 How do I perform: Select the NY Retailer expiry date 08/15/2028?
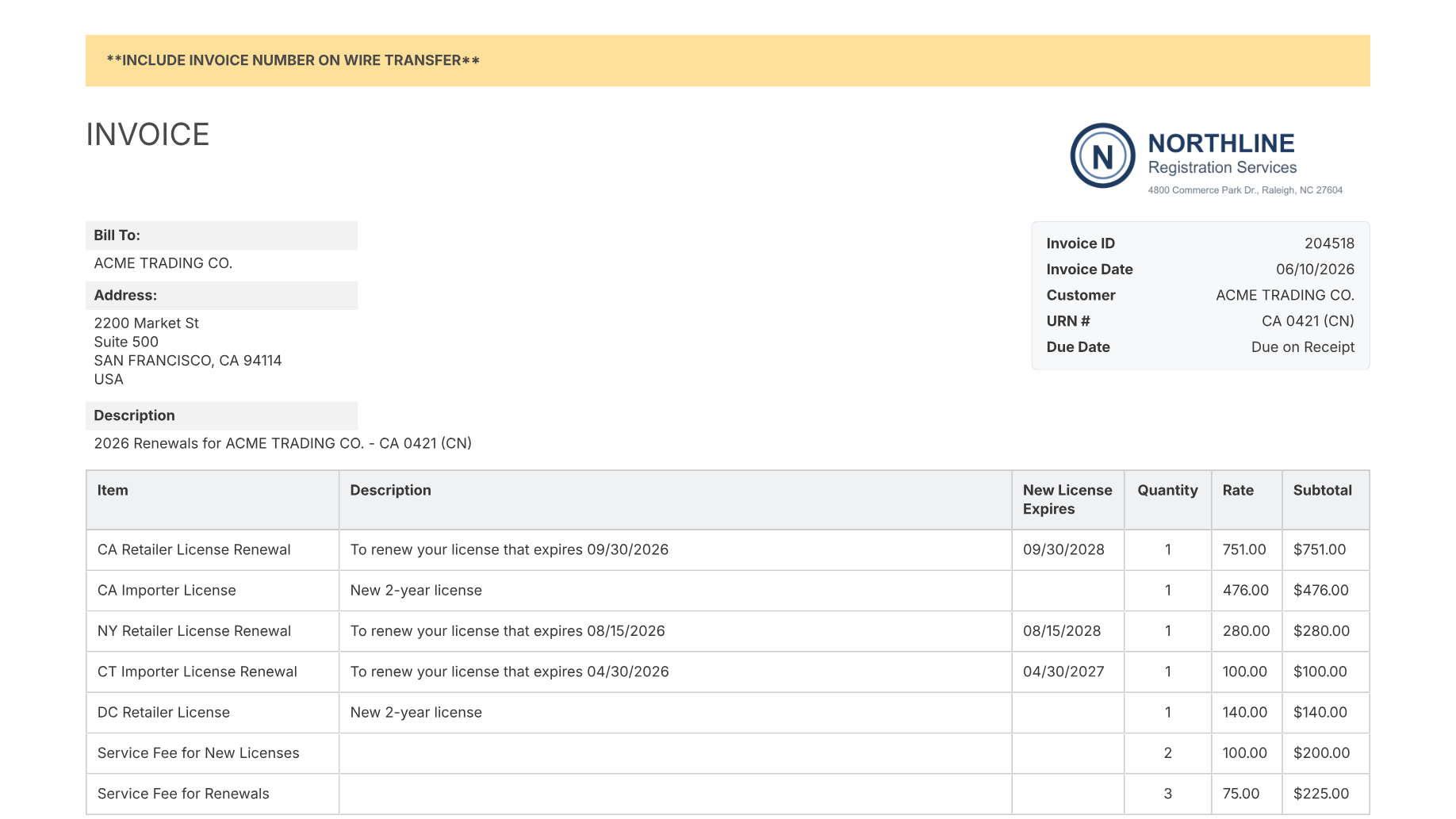pos(1062,631)
